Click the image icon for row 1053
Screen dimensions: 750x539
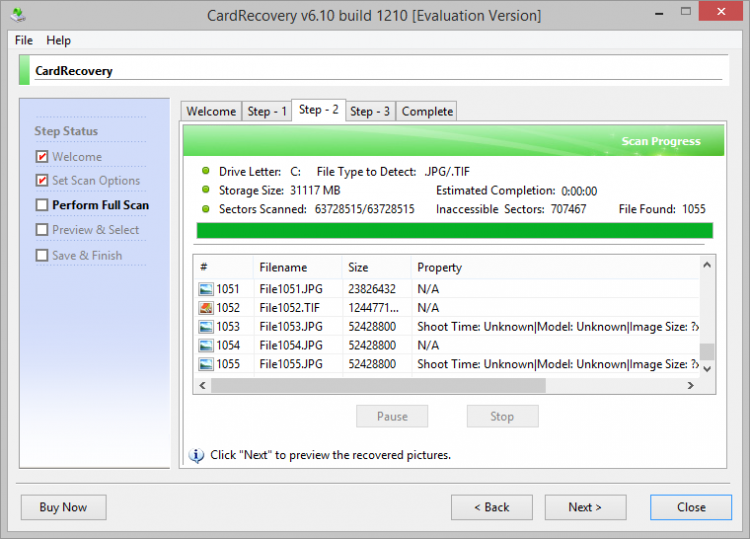click(x=206, y=327)
